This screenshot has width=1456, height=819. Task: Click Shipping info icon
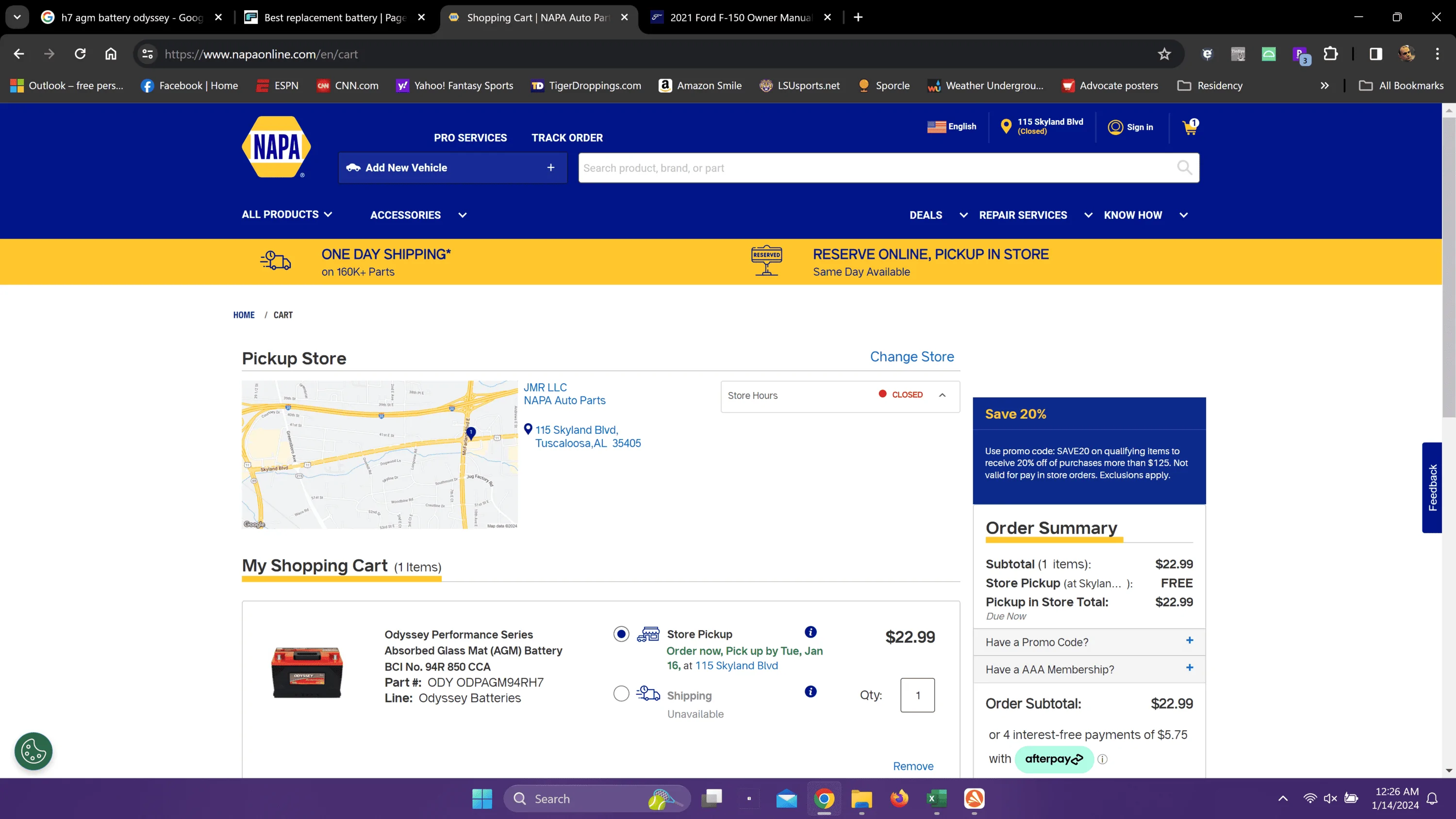[x=811, y=691]
